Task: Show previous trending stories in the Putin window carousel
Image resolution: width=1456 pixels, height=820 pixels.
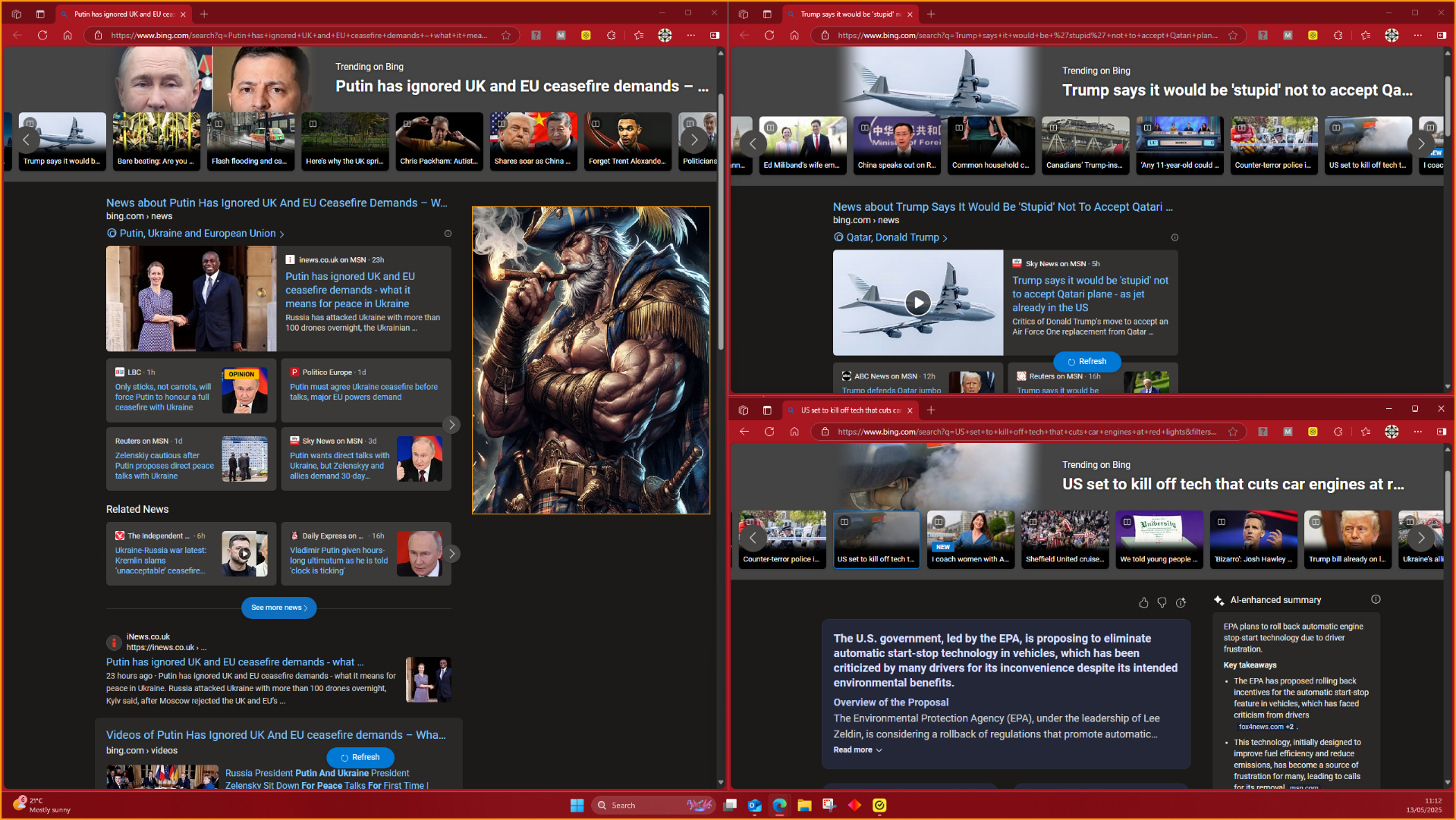Action: (27, 140)
